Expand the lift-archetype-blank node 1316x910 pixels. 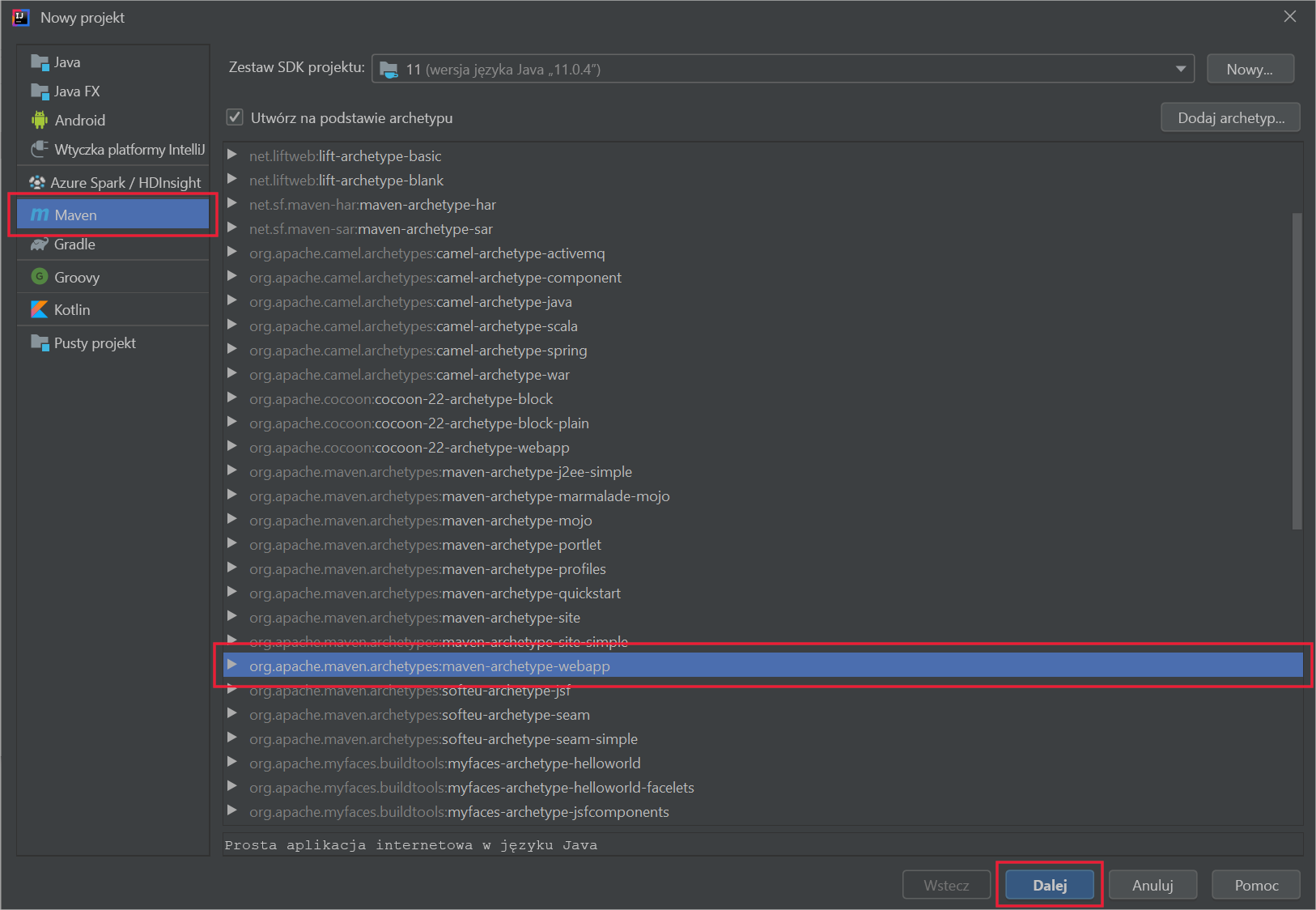[x=232, y=179]
